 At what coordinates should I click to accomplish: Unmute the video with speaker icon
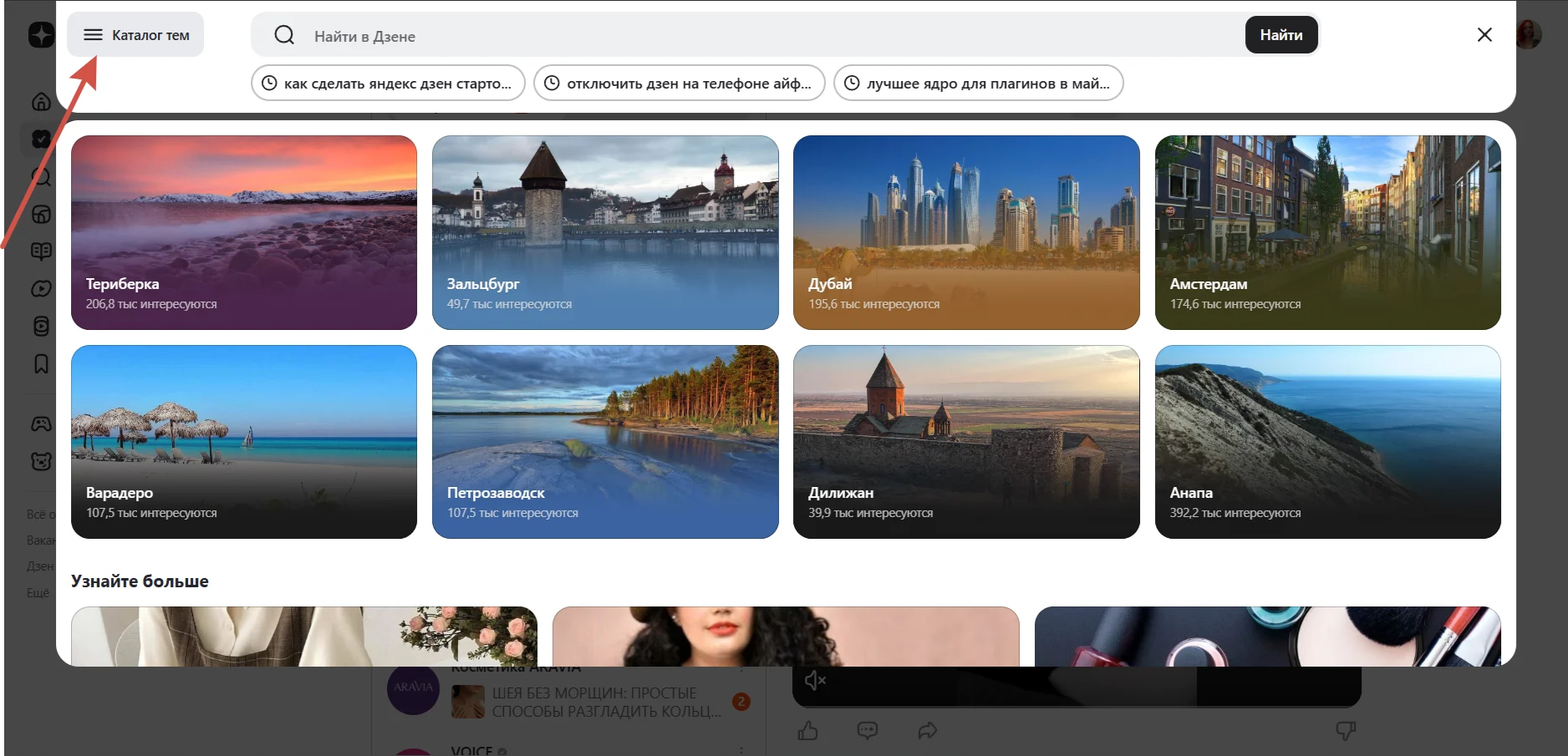815,681
